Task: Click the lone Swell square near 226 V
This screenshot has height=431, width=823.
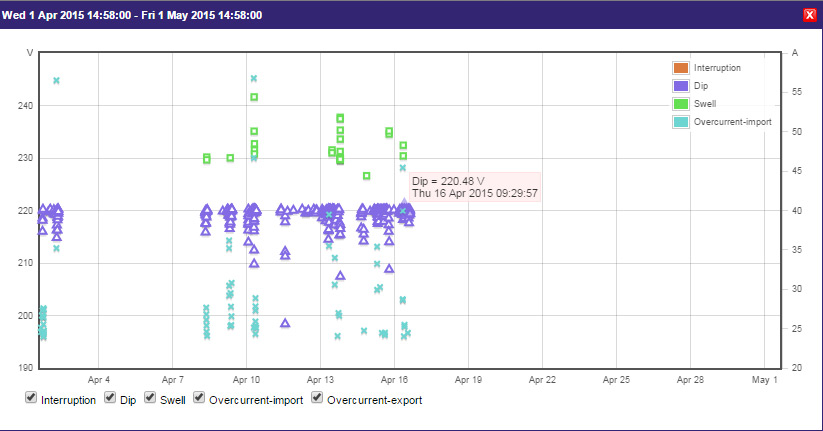Action: (x=367, y=176)
